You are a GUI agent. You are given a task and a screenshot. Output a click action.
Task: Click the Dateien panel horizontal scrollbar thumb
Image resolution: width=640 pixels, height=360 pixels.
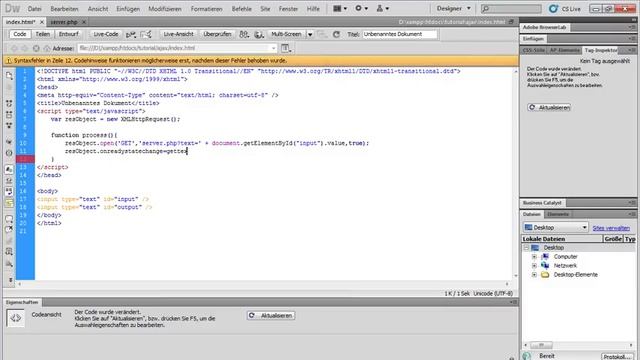pos(542,345)
